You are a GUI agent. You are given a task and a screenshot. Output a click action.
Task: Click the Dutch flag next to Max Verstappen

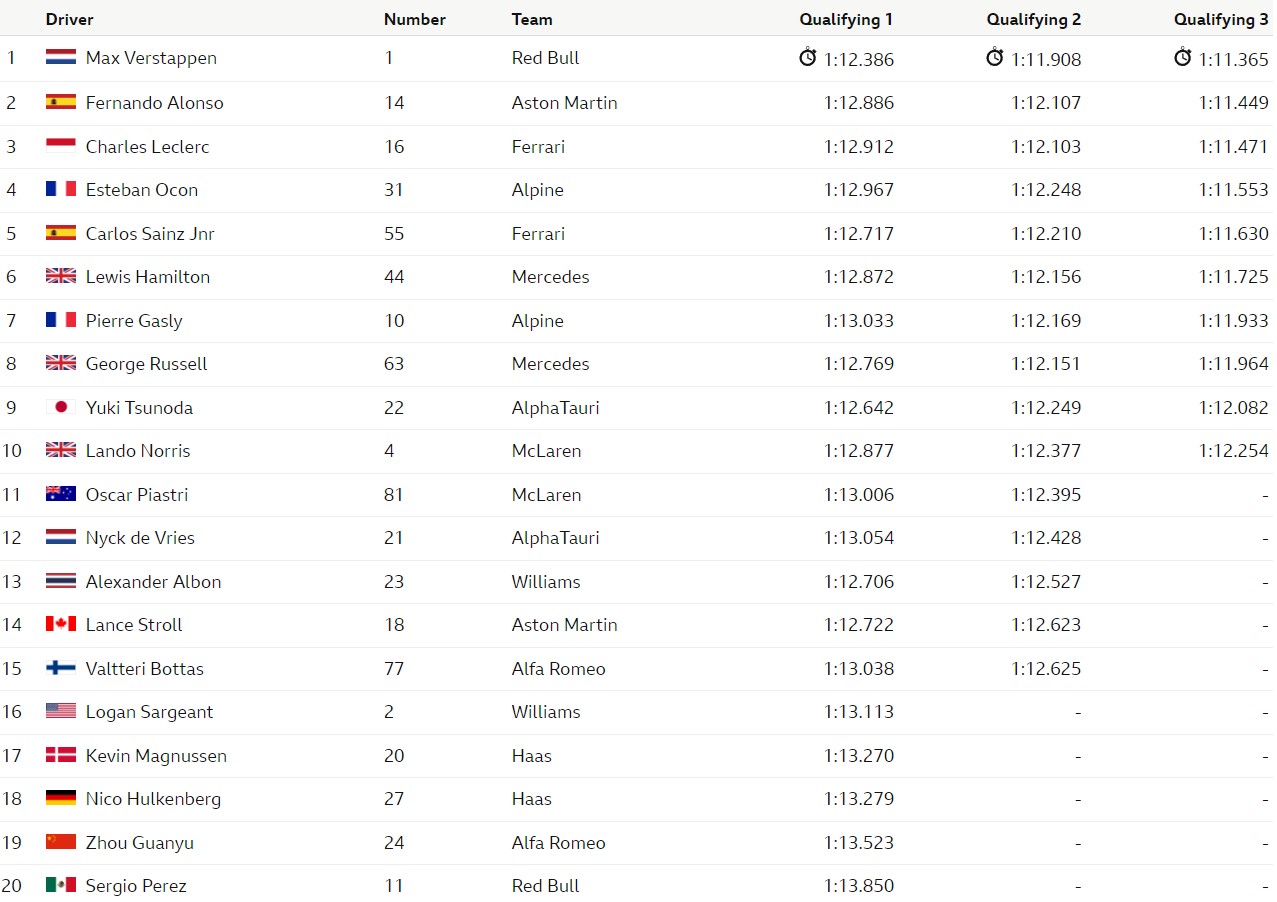(x=61, y=58)
